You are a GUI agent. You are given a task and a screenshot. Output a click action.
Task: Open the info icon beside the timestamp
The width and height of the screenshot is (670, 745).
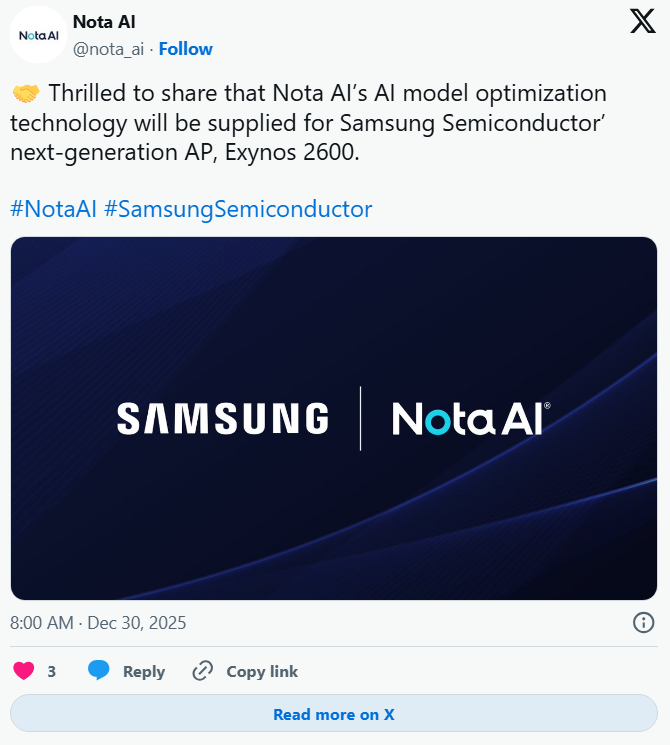(x=644, y=623)
